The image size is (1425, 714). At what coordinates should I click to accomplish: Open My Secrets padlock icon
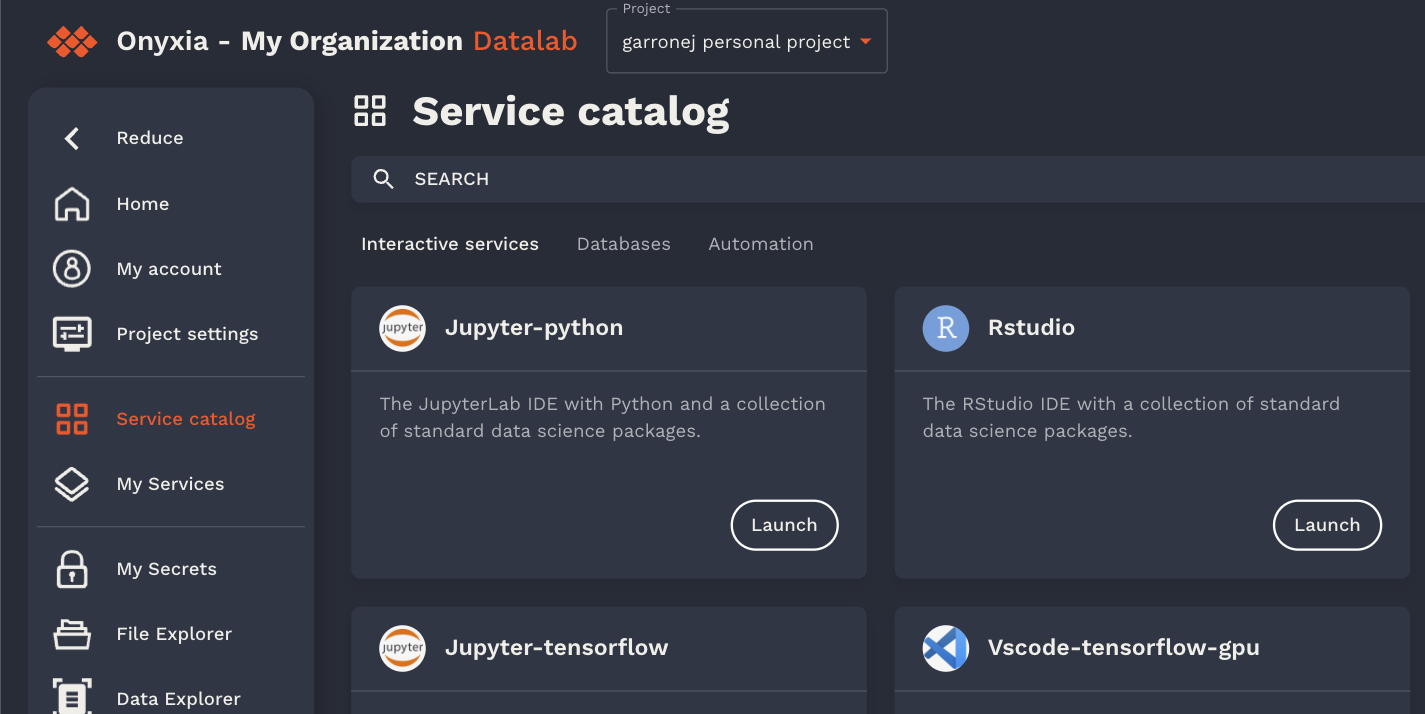[x=72, y=569]
